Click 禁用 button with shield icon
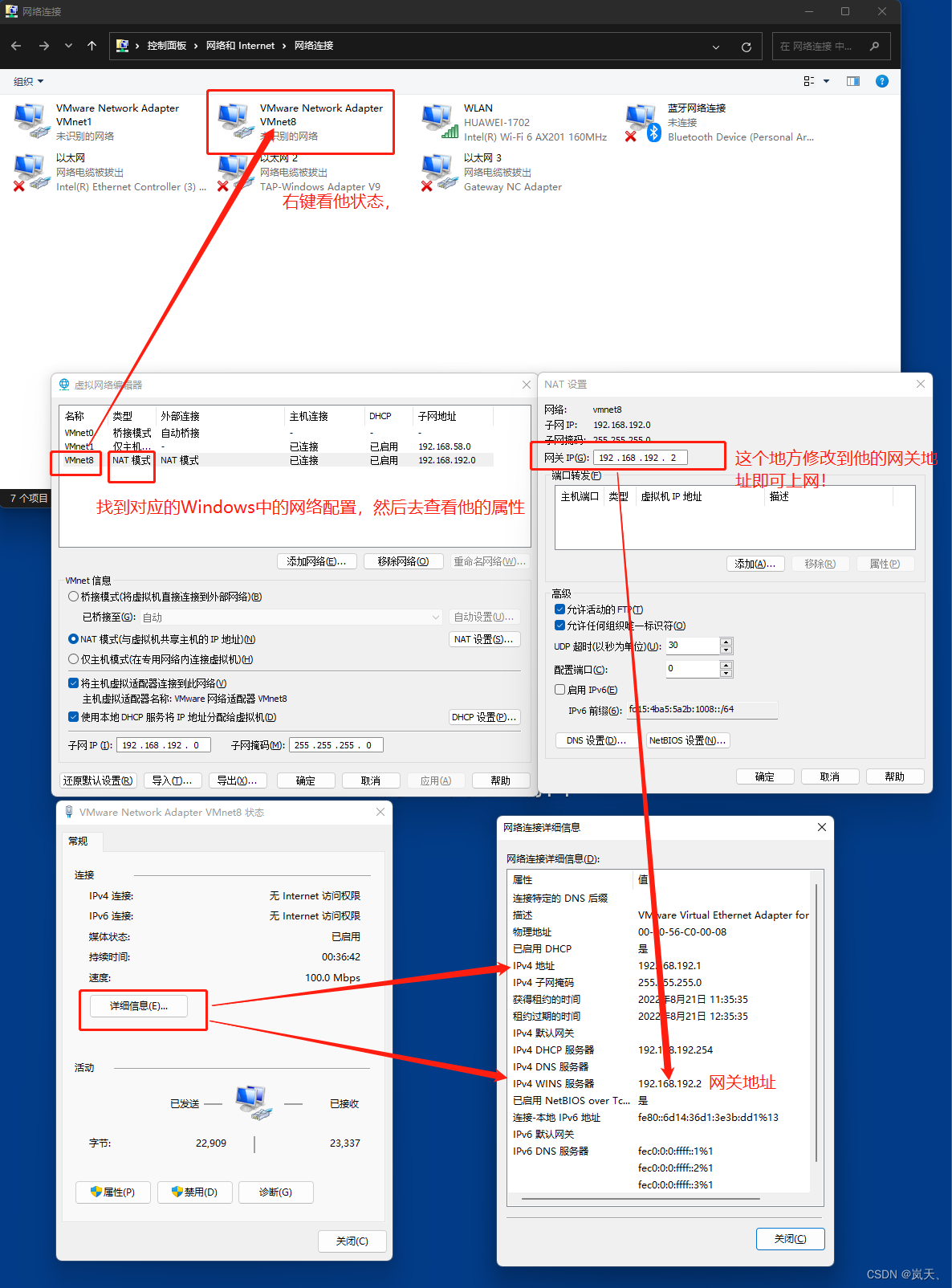 point(195,1192)
